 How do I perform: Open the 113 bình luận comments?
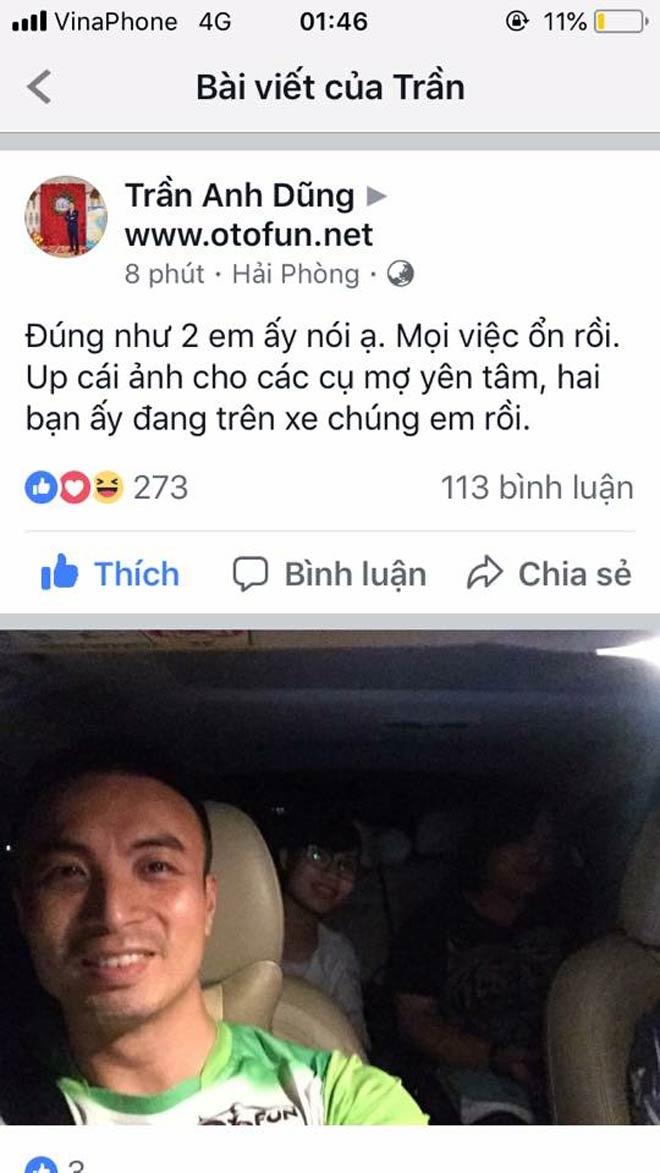[x=537, y=488]
